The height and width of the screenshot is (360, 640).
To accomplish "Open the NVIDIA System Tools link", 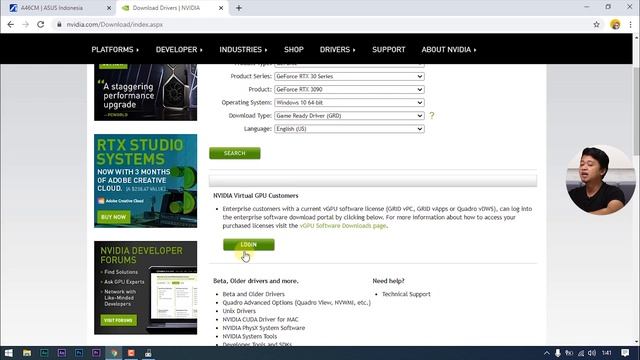I will [x=250, y=336].
